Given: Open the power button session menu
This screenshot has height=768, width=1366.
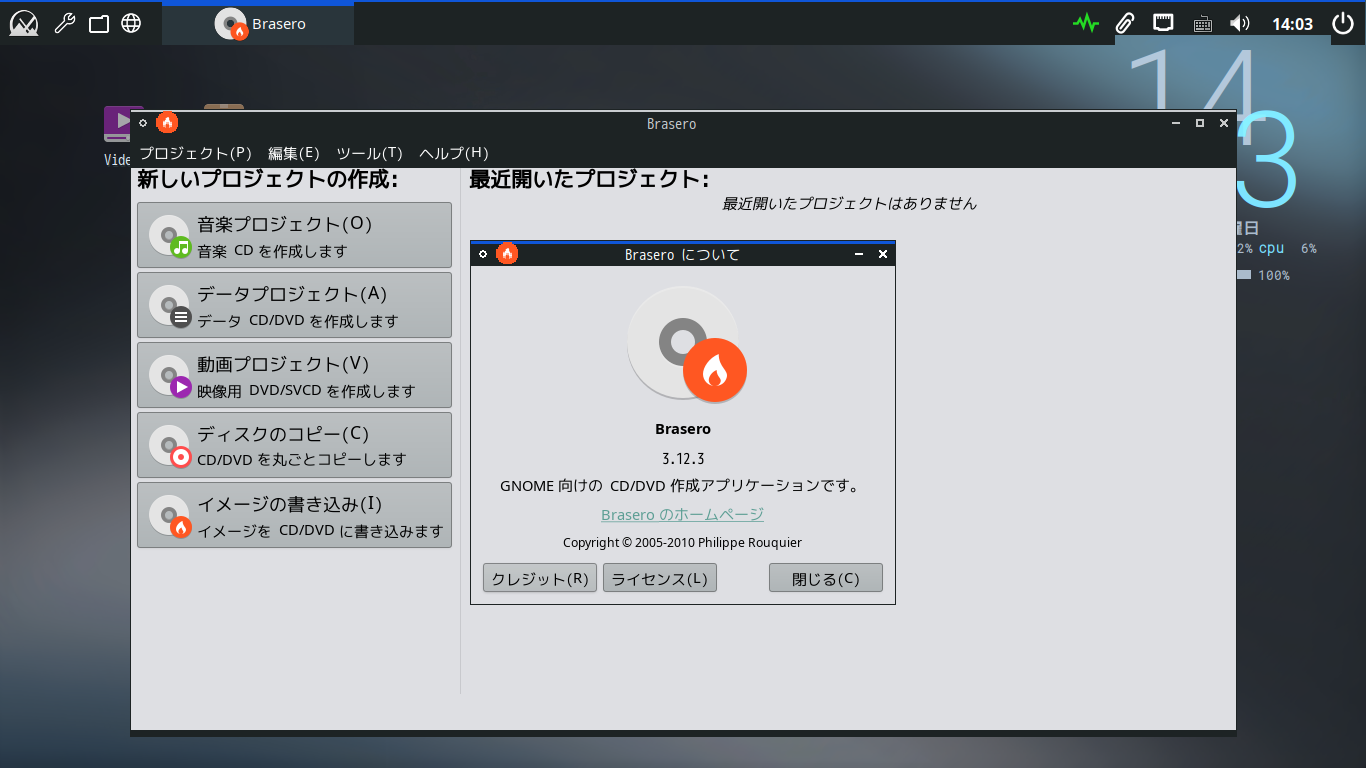Looking at the screenshot, I should click(x=1342, y=23).
